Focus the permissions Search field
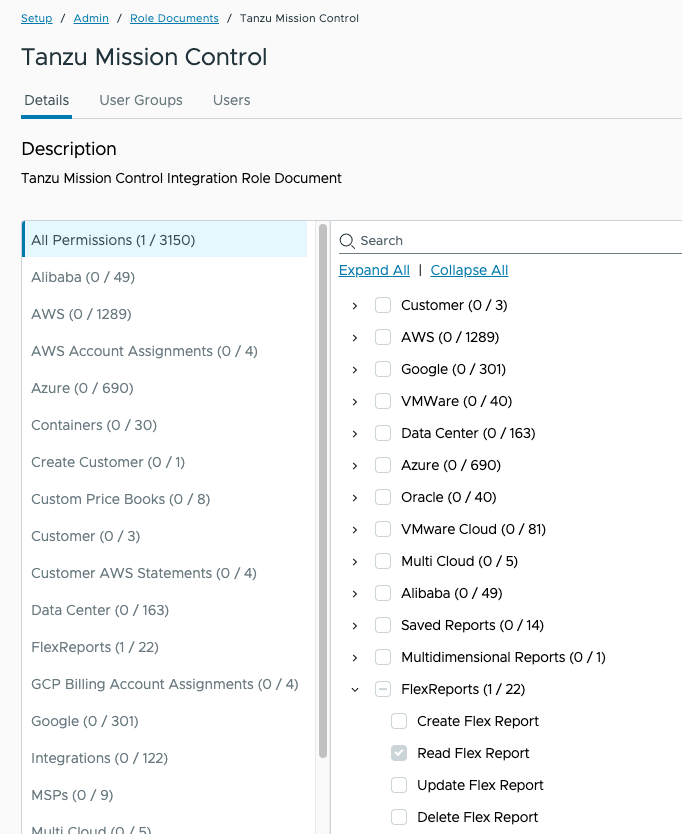 510,241
